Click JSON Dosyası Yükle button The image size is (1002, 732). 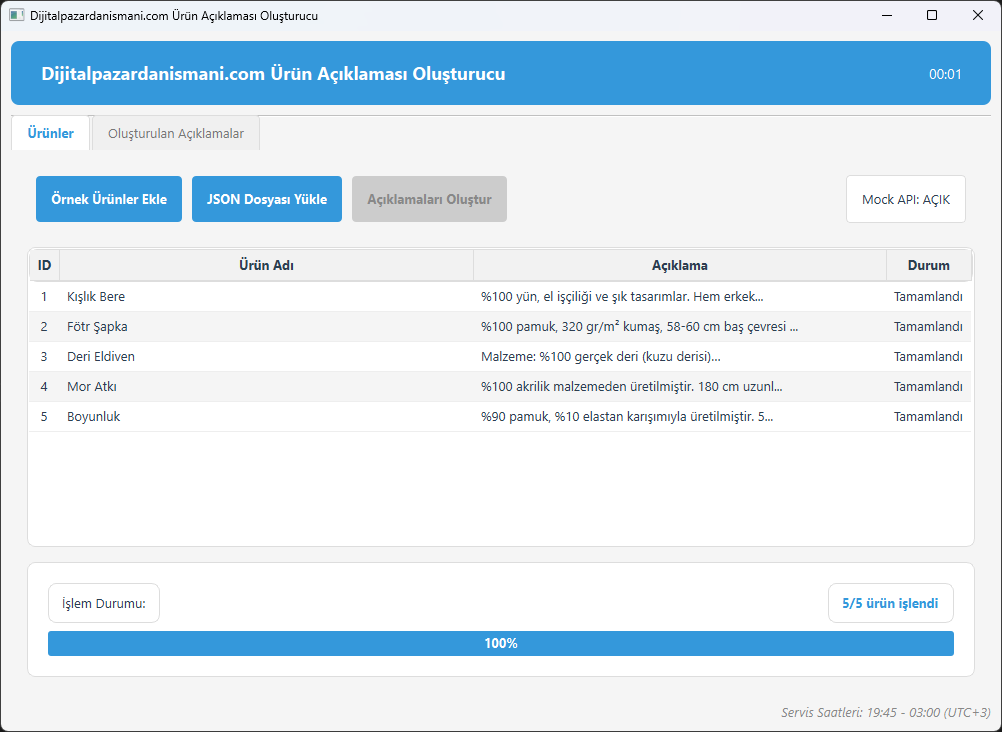click(x=266, y=199)
